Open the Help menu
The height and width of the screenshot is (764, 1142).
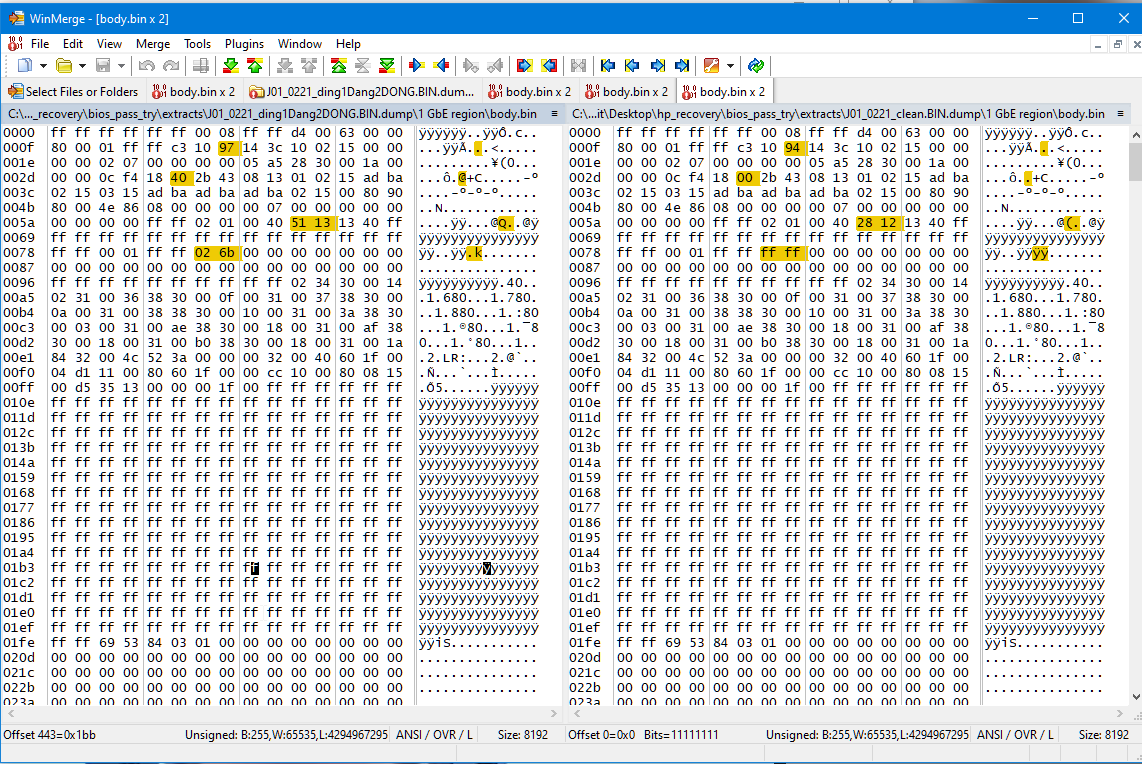coord(348,44)
